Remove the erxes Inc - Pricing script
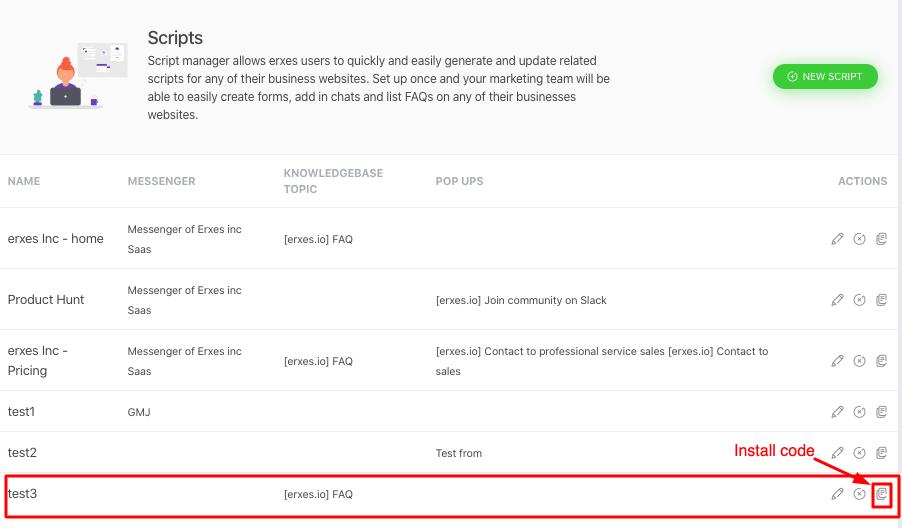 tap(859, 361)
